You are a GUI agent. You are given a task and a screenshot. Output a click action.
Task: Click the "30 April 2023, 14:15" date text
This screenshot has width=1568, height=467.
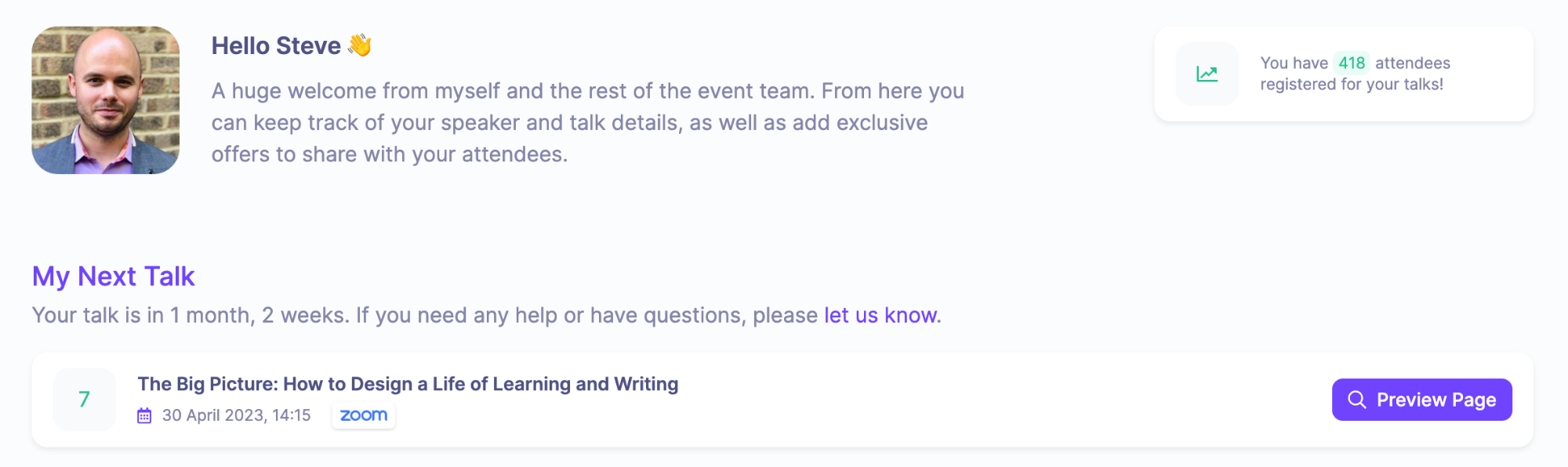coord(236,415)
